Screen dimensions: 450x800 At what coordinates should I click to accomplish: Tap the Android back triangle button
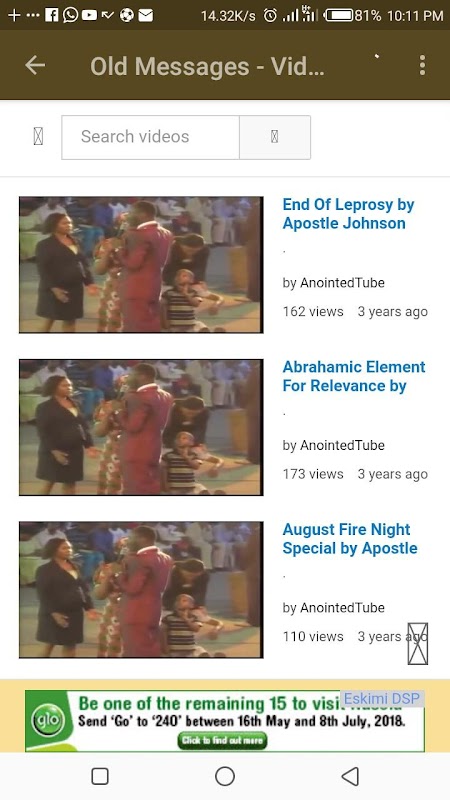pyautogui.click(x=350, y=776)
